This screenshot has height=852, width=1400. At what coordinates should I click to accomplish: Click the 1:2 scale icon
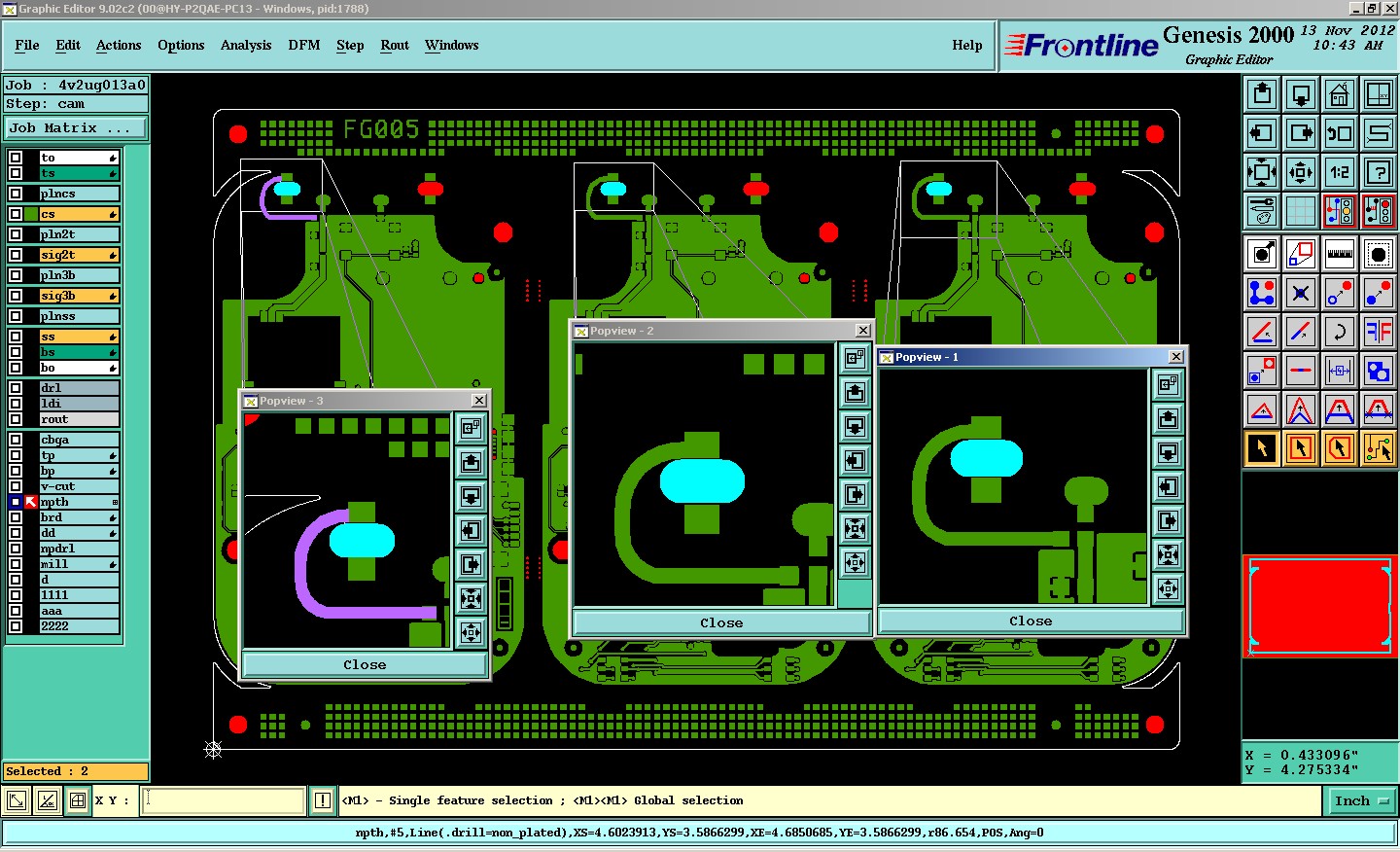point(1340,172)
